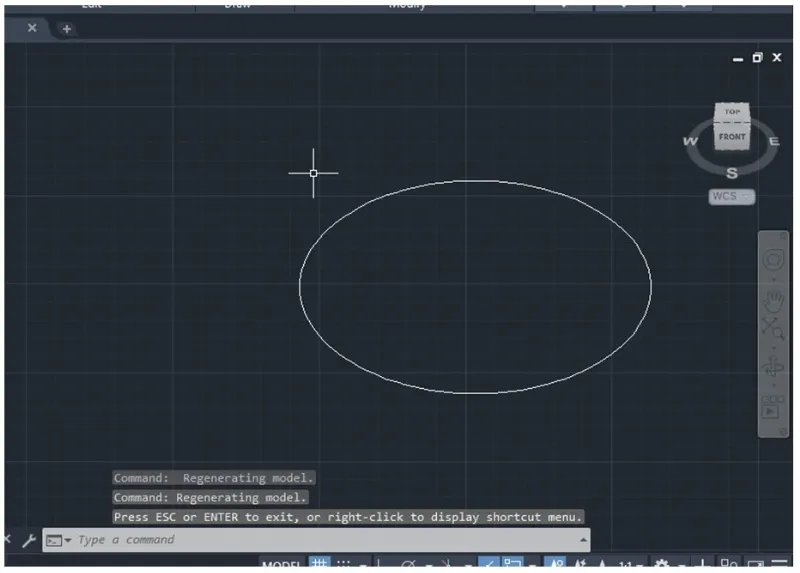Expand the navigation wheel options arrow
Image resolution: width=800 pixels, height=573 pixels.
click(x=773, y=280)
